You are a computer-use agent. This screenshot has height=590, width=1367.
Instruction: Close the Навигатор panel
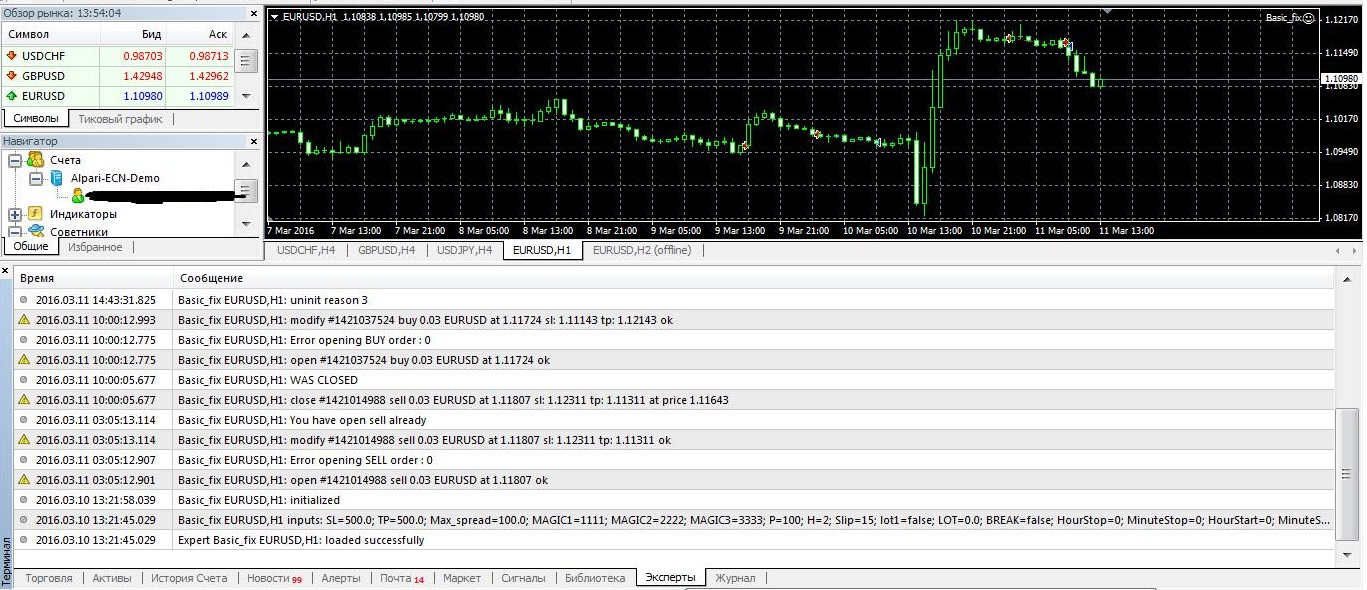click(253, 141)
